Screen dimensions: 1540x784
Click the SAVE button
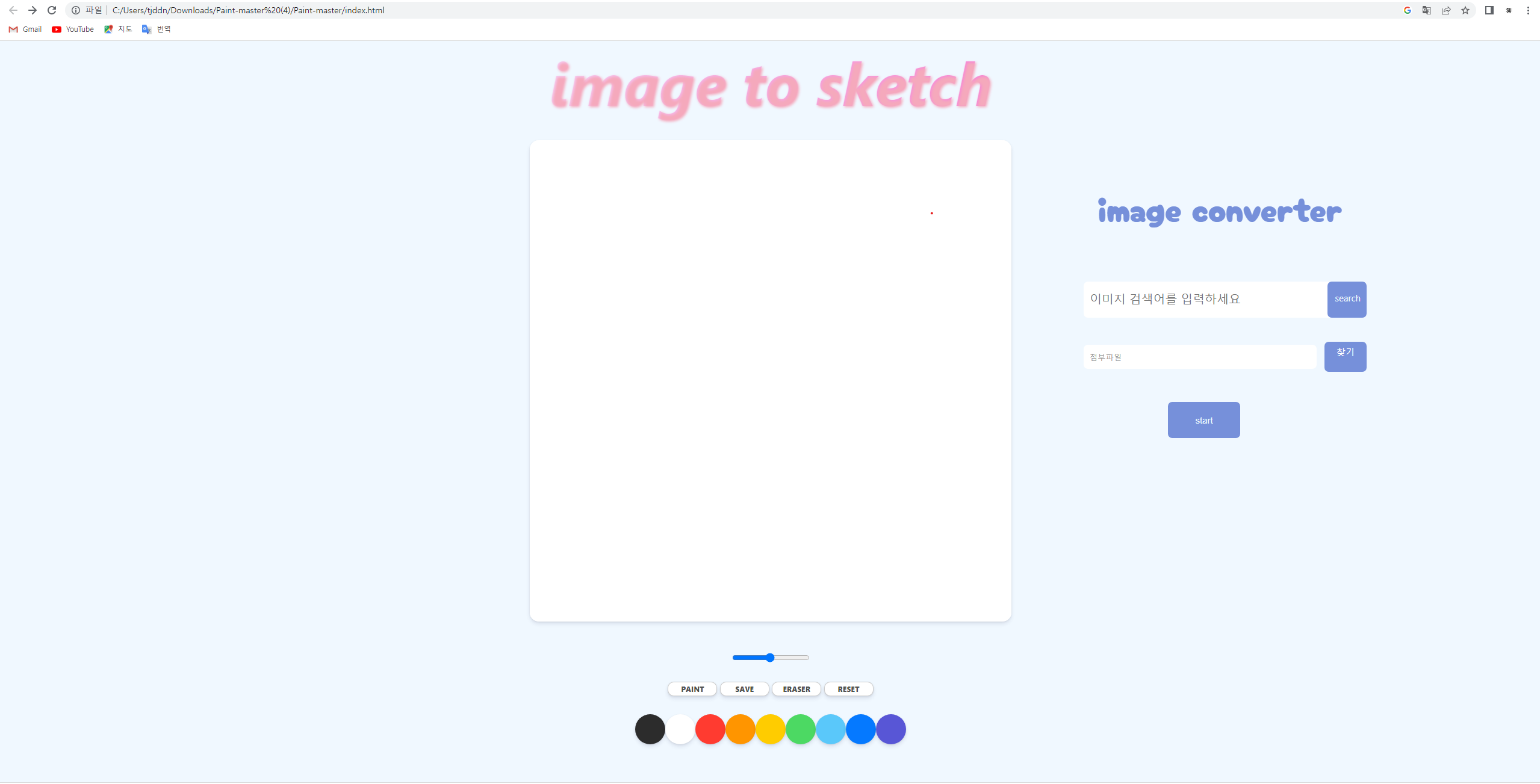pos(744,689)
